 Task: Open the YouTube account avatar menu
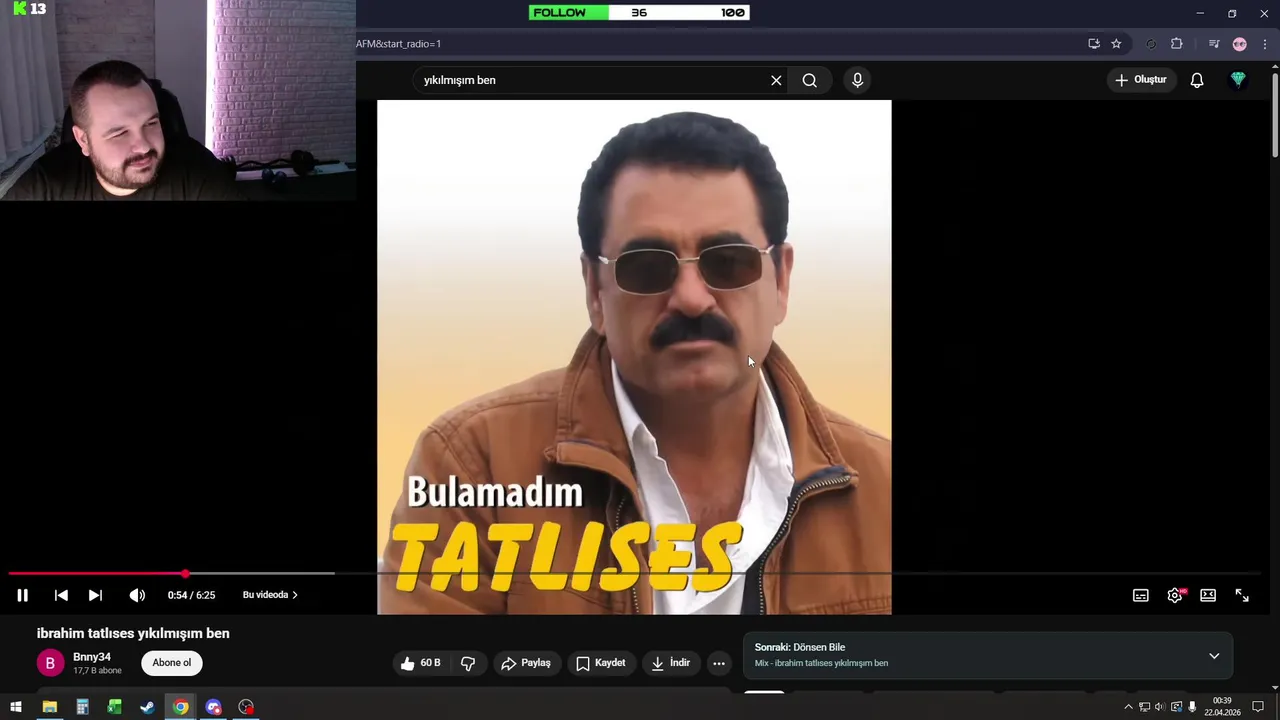click(1238, 80)
